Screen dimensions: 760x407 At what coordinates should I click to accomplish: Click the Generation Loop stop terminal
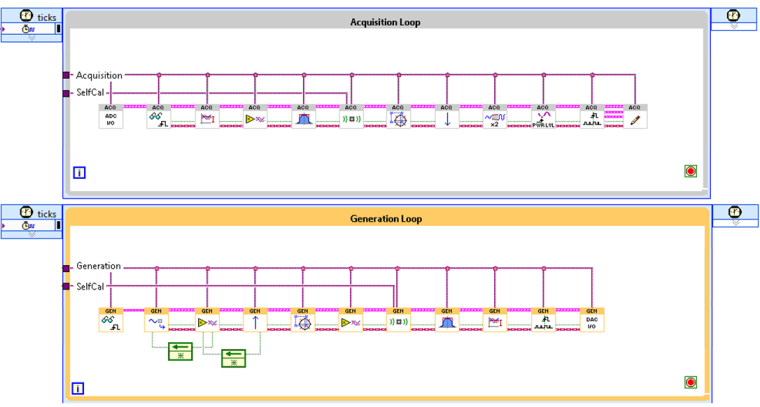click(x=691, y=382)
